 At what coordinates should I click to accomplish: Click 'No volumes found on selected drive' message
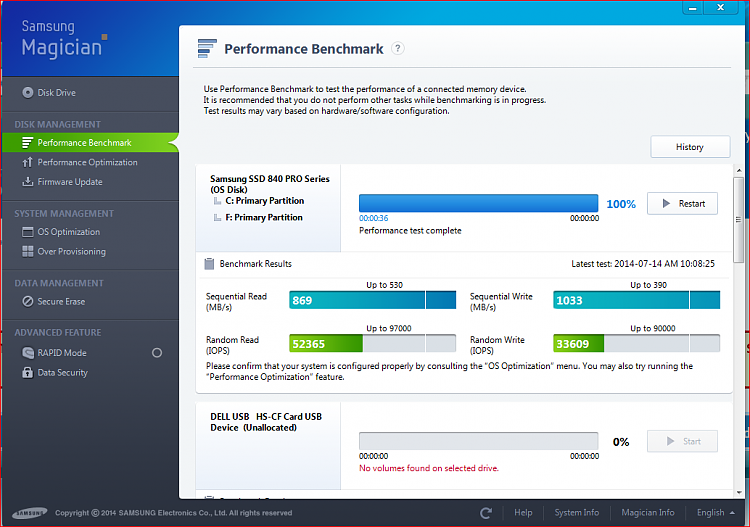tap(429, 468)
